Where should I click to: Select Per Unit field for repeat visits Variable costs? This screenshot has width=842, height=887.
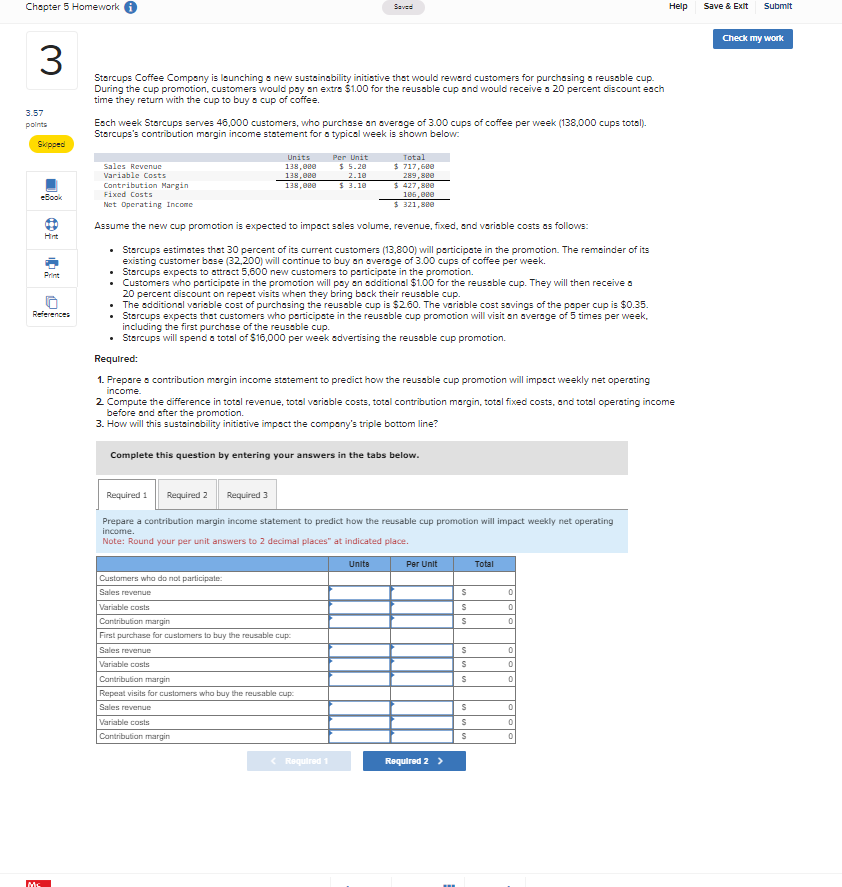tap(422, 722)
